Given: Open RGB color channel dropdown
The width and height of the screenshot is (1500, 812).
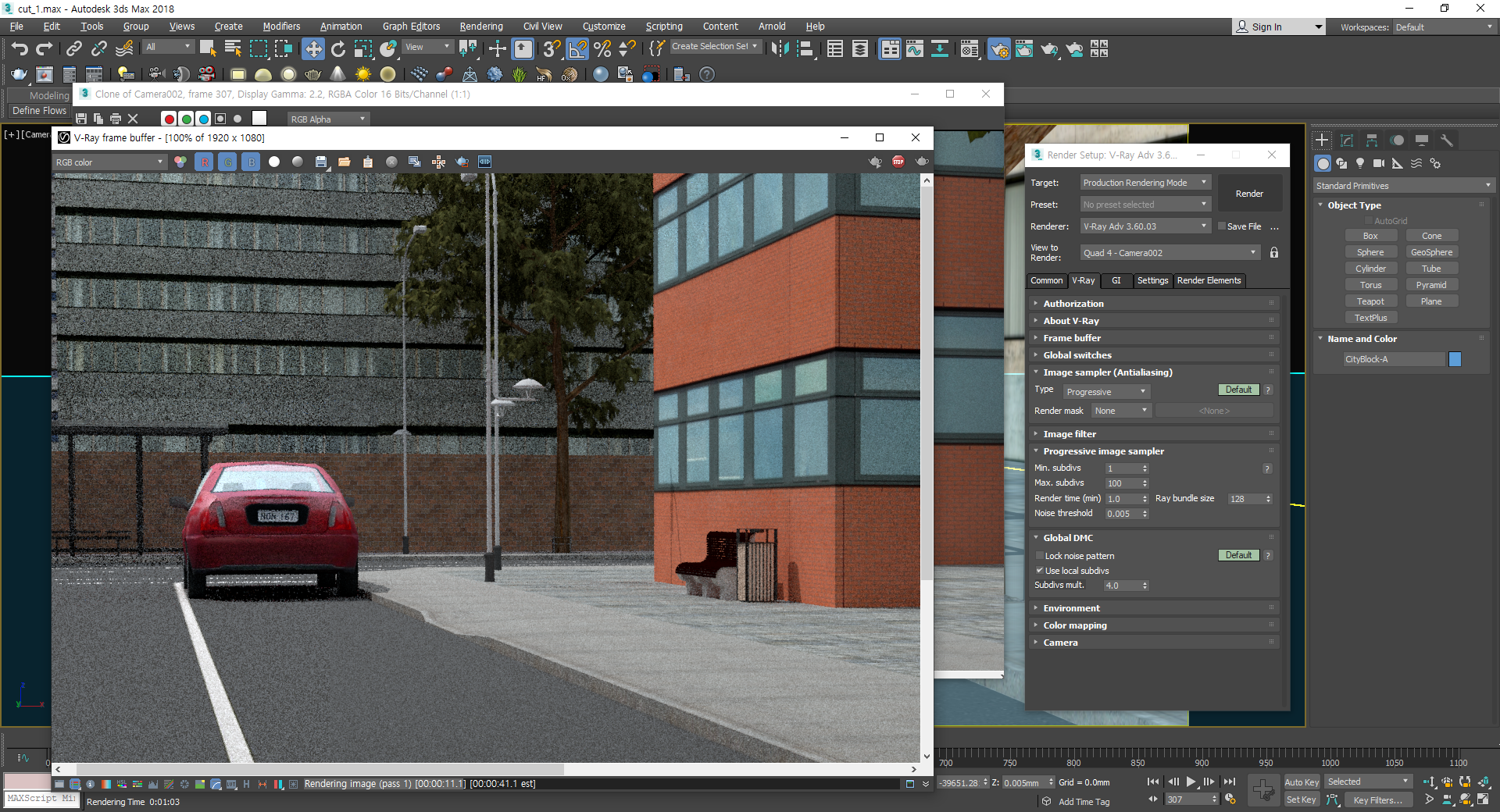Looking at the screenshot, I should pos(109,162).
